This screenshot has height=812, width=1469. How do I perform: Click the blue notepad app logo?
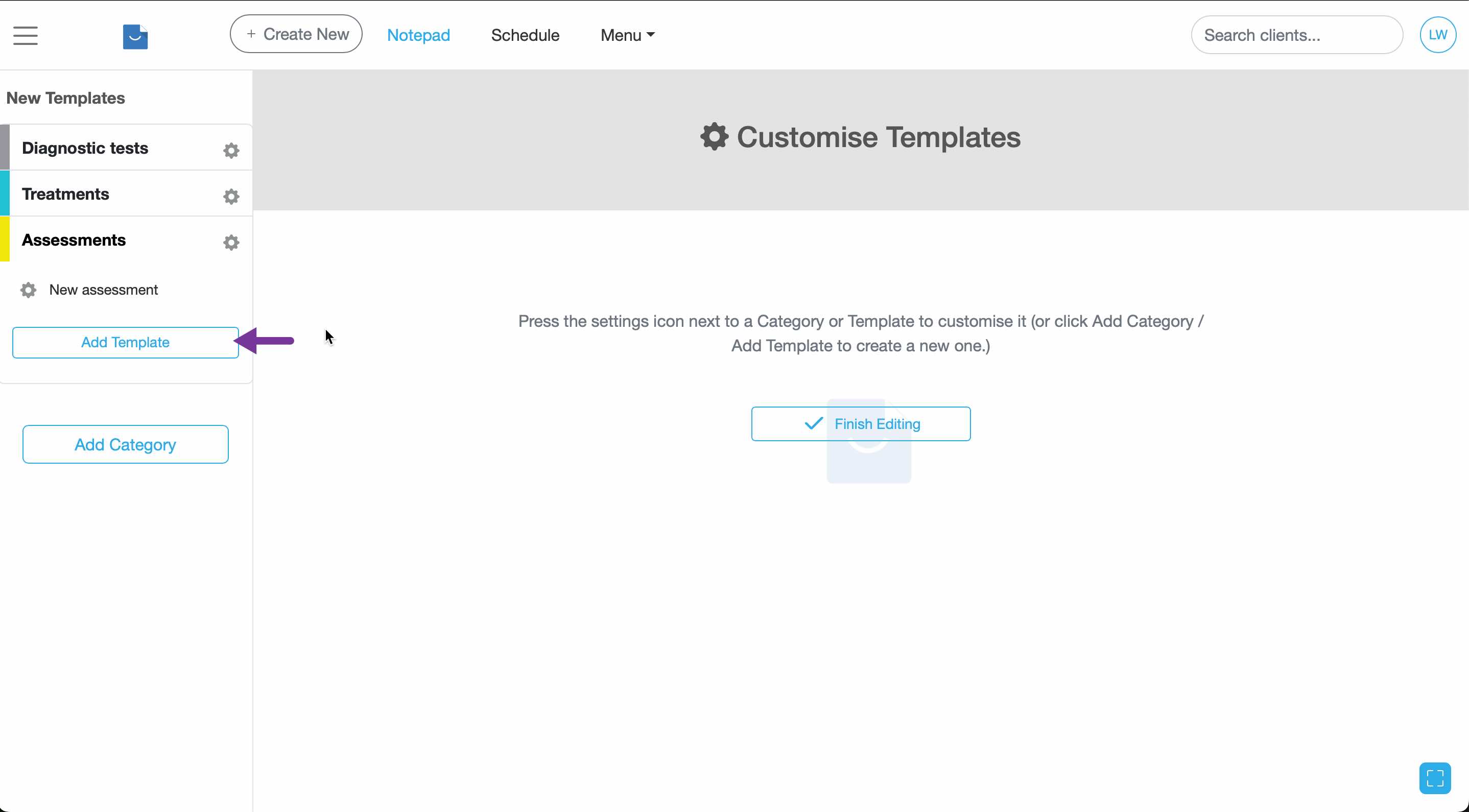(135, 36)
